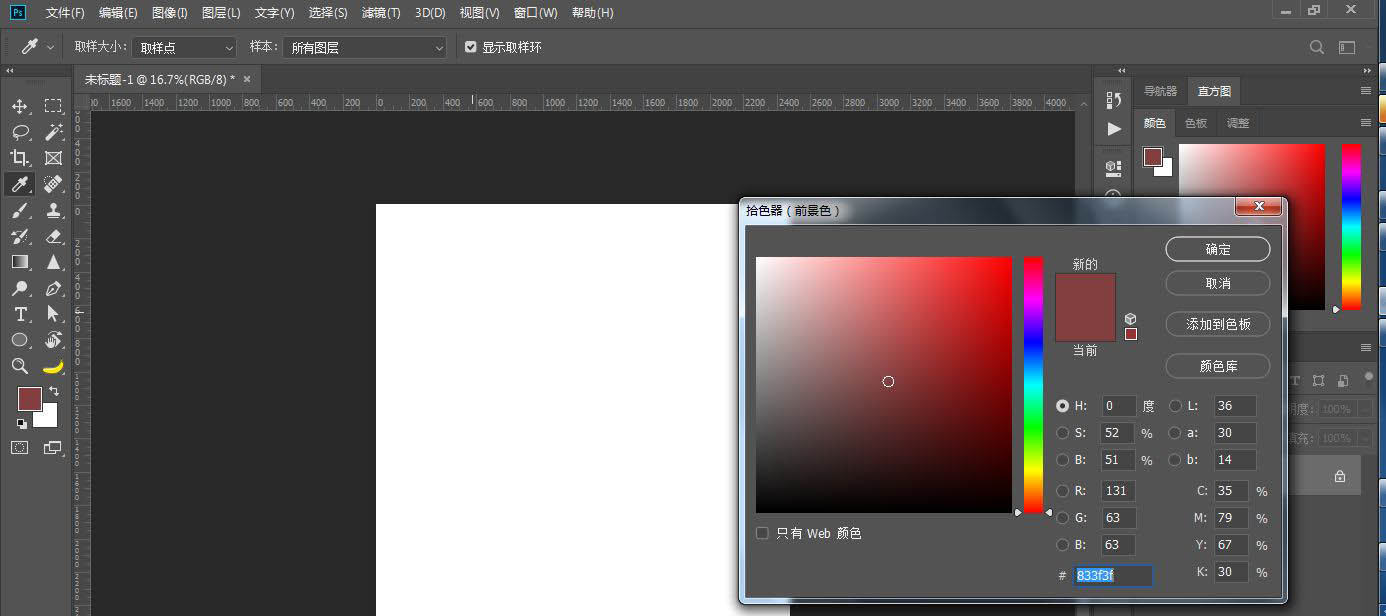Click the color field in the picker dialog
Image resolution: width=1386 pixels, height=616 pixels.
(884, 385)
